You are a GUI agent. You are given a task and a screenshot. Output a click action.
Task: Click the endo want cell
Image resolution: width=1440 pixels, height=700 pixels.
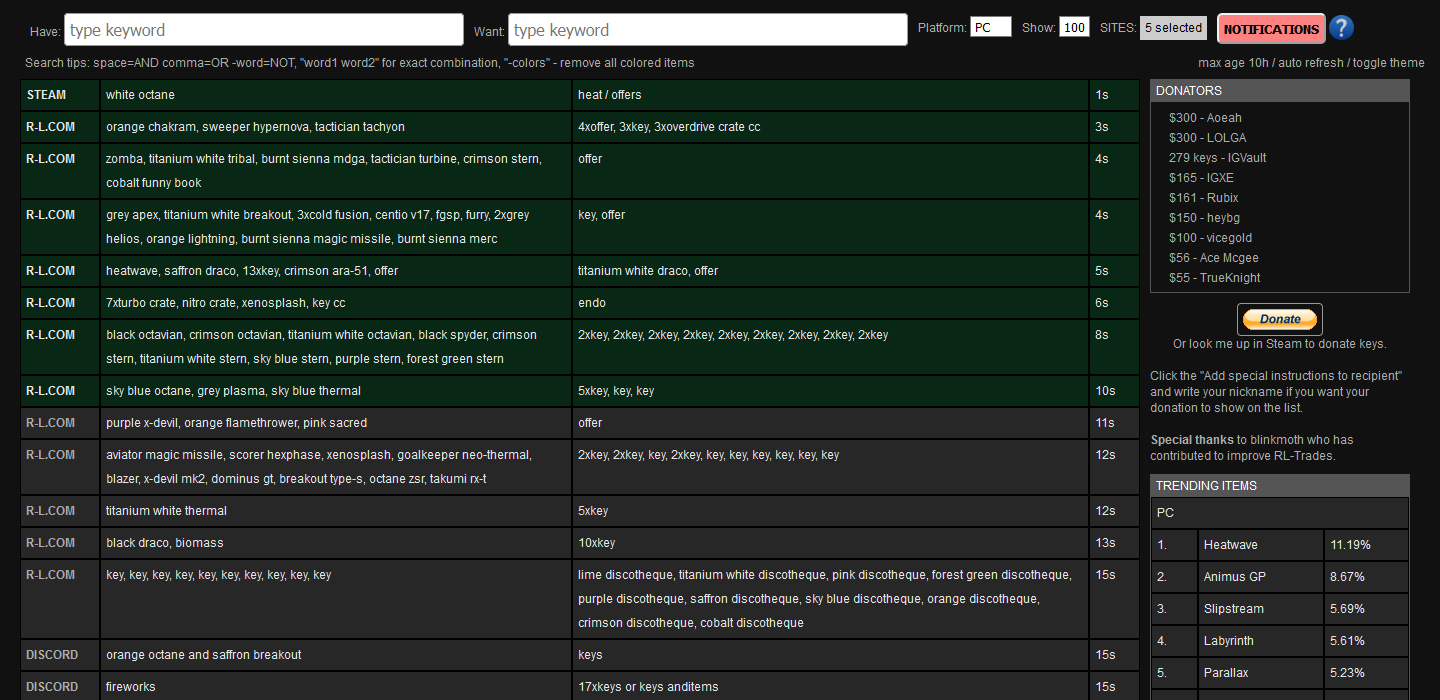pyautogui.click(x=831, y=303)
